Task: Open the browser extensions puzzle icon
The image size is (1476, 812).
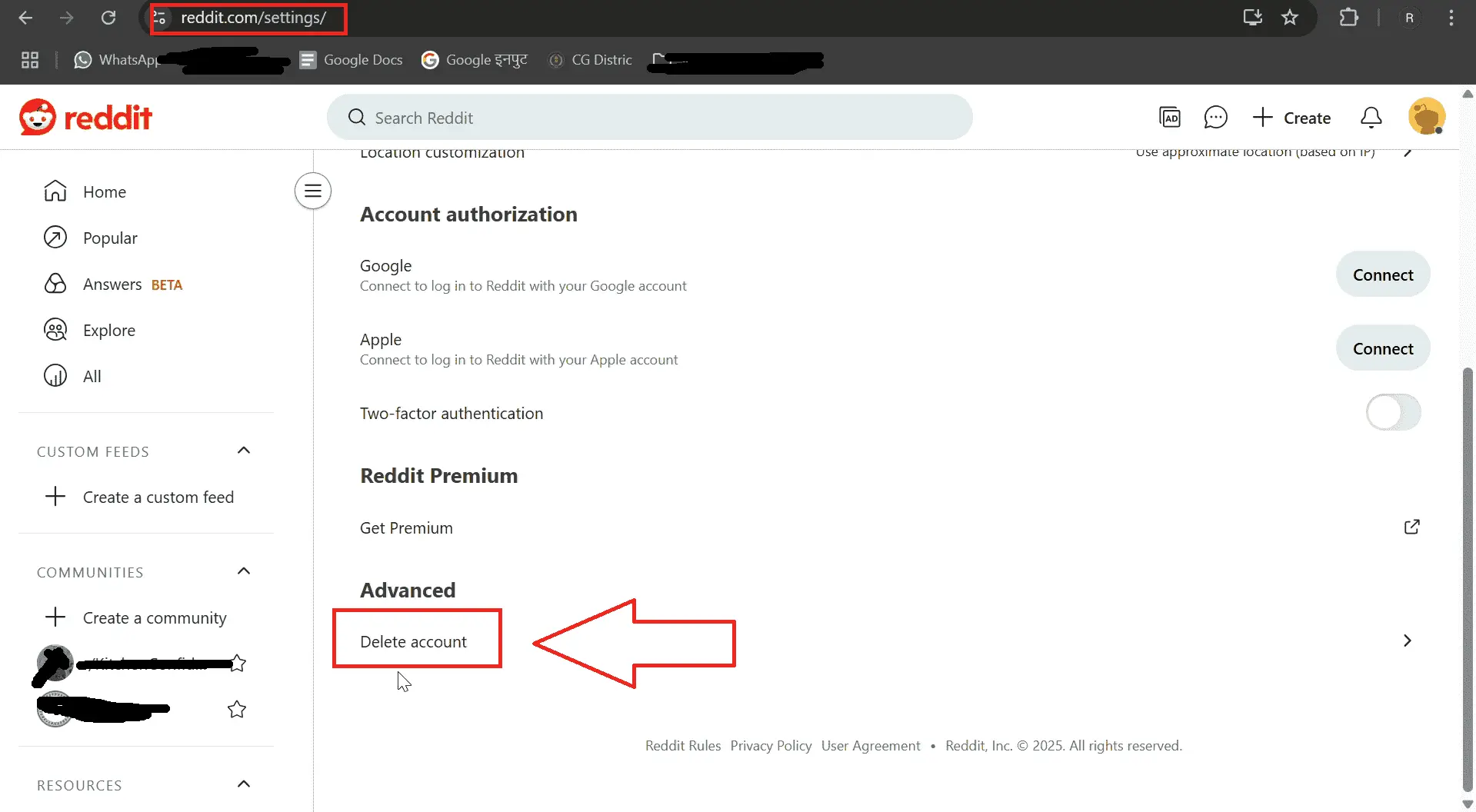Action: click(1348, 18)
